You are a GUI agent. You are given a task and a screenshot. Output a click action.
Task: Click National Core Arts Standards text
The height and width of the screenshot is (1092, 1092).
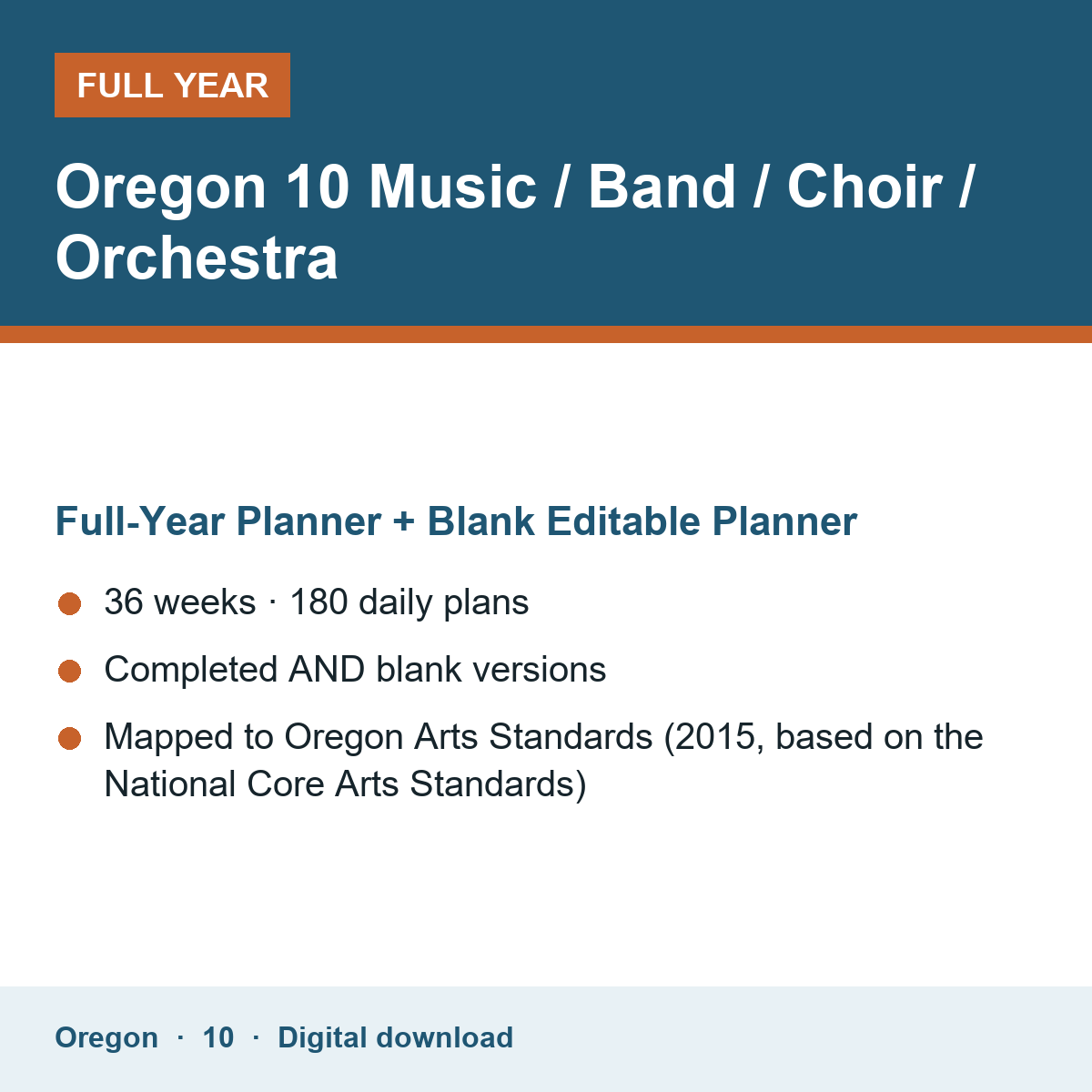[346, 784]
